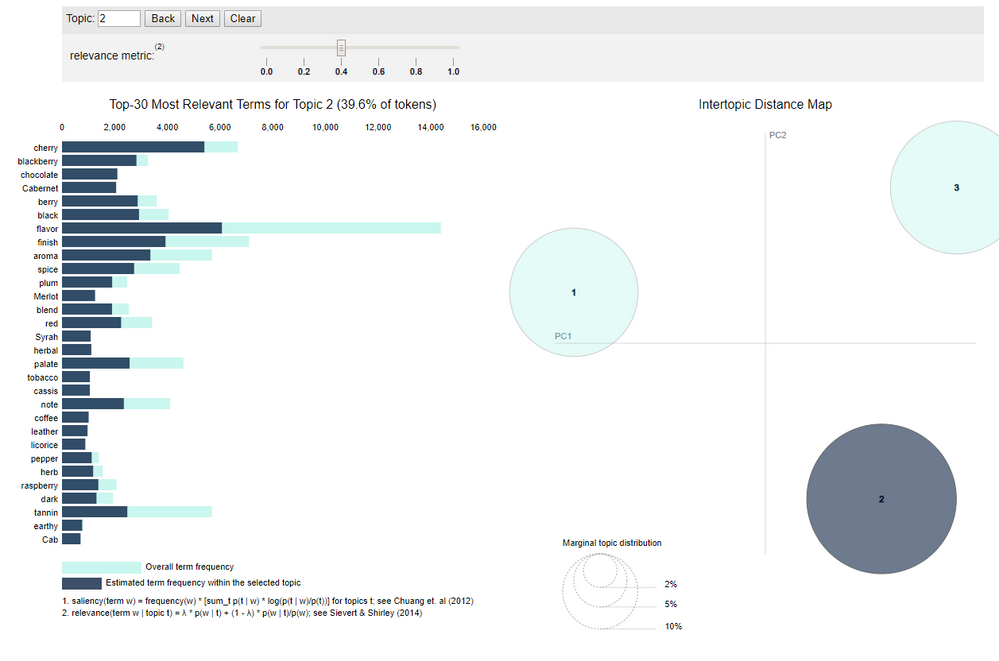999x661 pixels.
Task: Click the Back button
Action: 162,18
